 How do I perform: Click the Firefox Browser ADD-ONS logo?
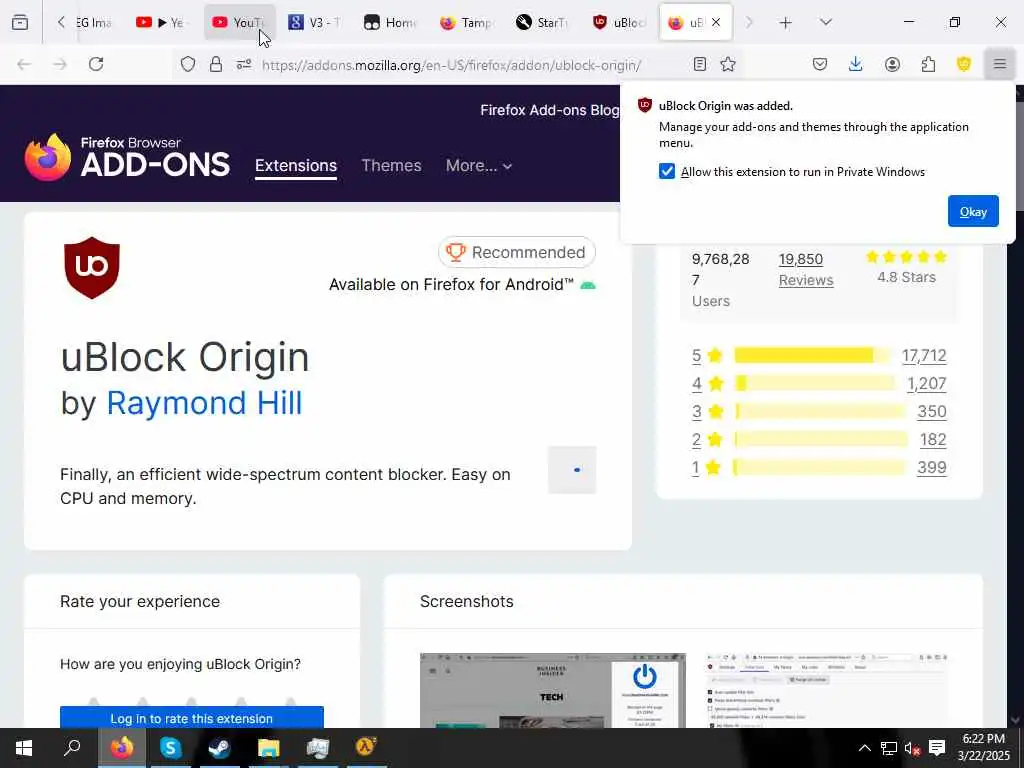click(127, 157)
